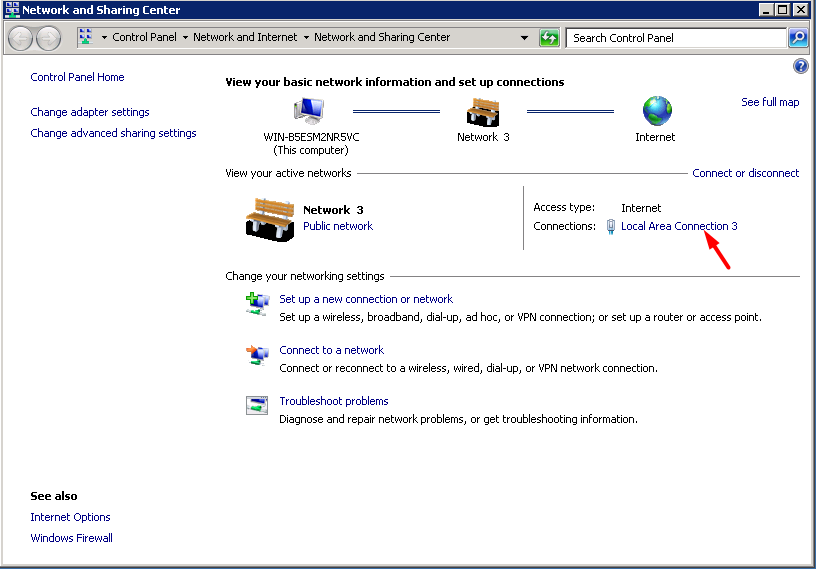
Task: Click the This computer icon in network map
Action: click(311, 111)
